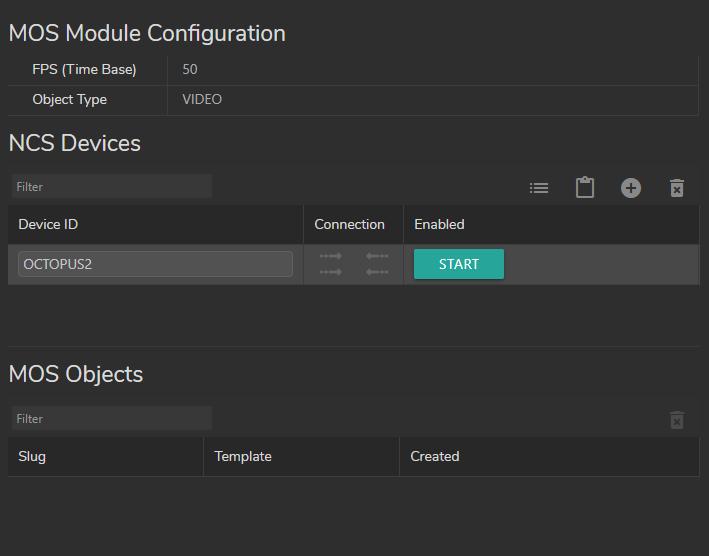Image resolution: width=709 pixels, height=556 pixels.
Task: Sort MOS Objects by Created column
Action: (x=435, y=457)
